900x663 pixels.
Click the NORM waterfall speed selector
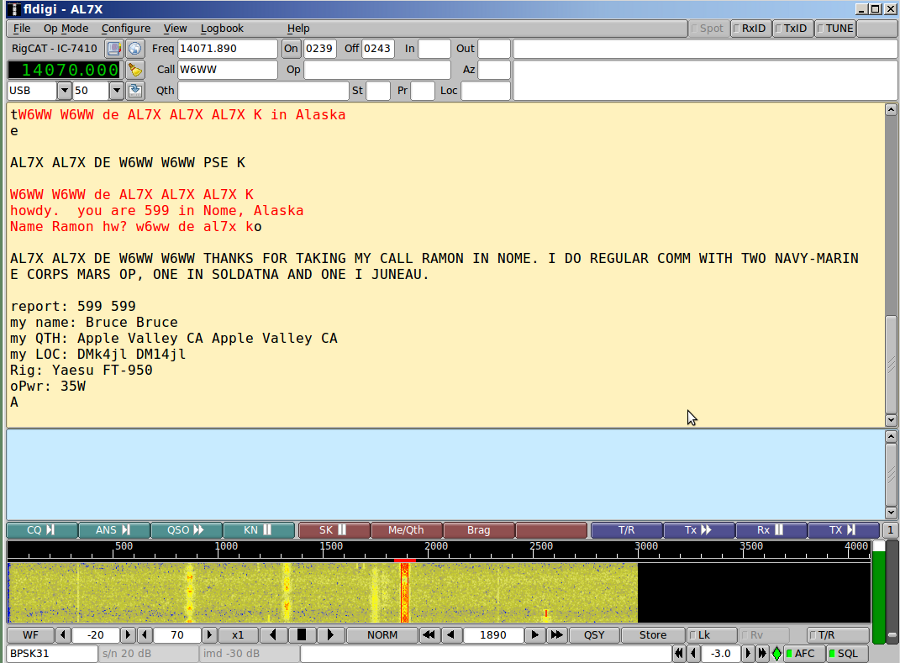pos(382,635)
